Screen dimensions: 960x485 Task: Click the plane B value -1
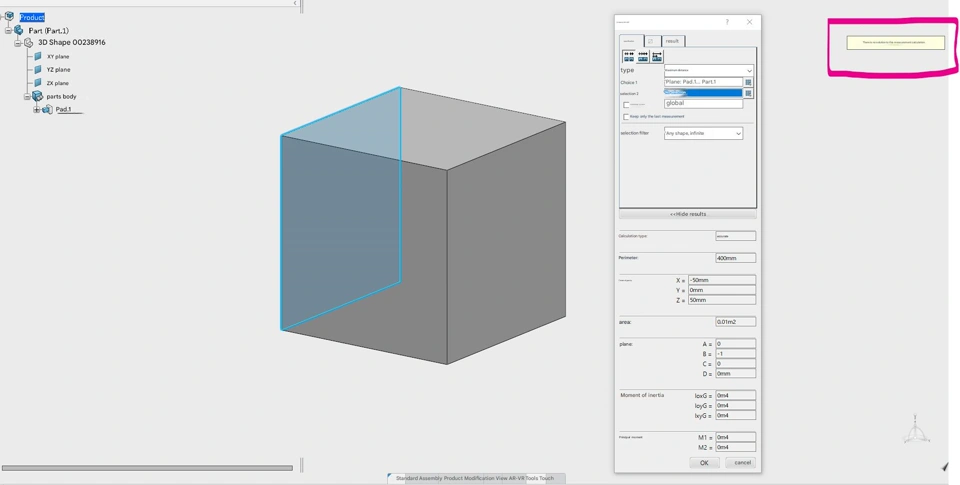click(735, 354)
